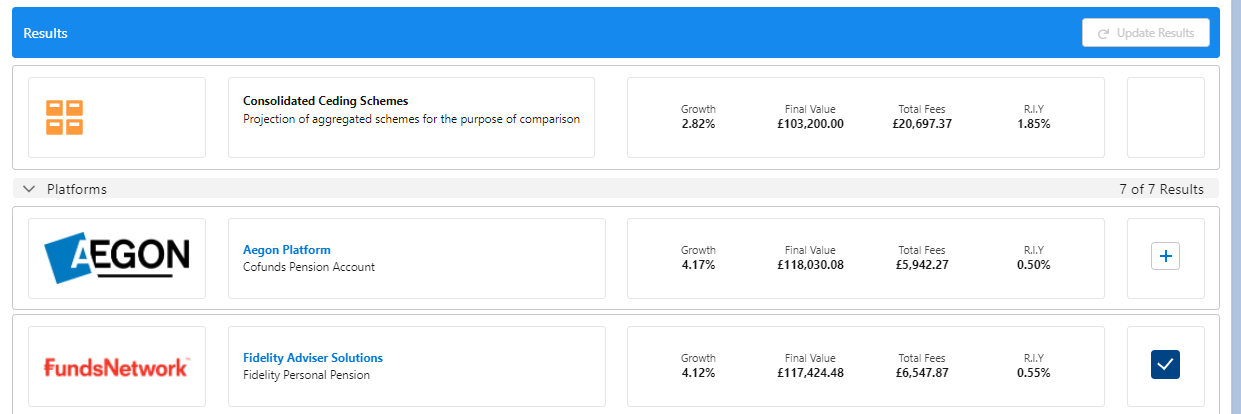
Task: Click Aegon's Final Value £118,030.08
Action: pyautogui.click(x=810, y=265)
